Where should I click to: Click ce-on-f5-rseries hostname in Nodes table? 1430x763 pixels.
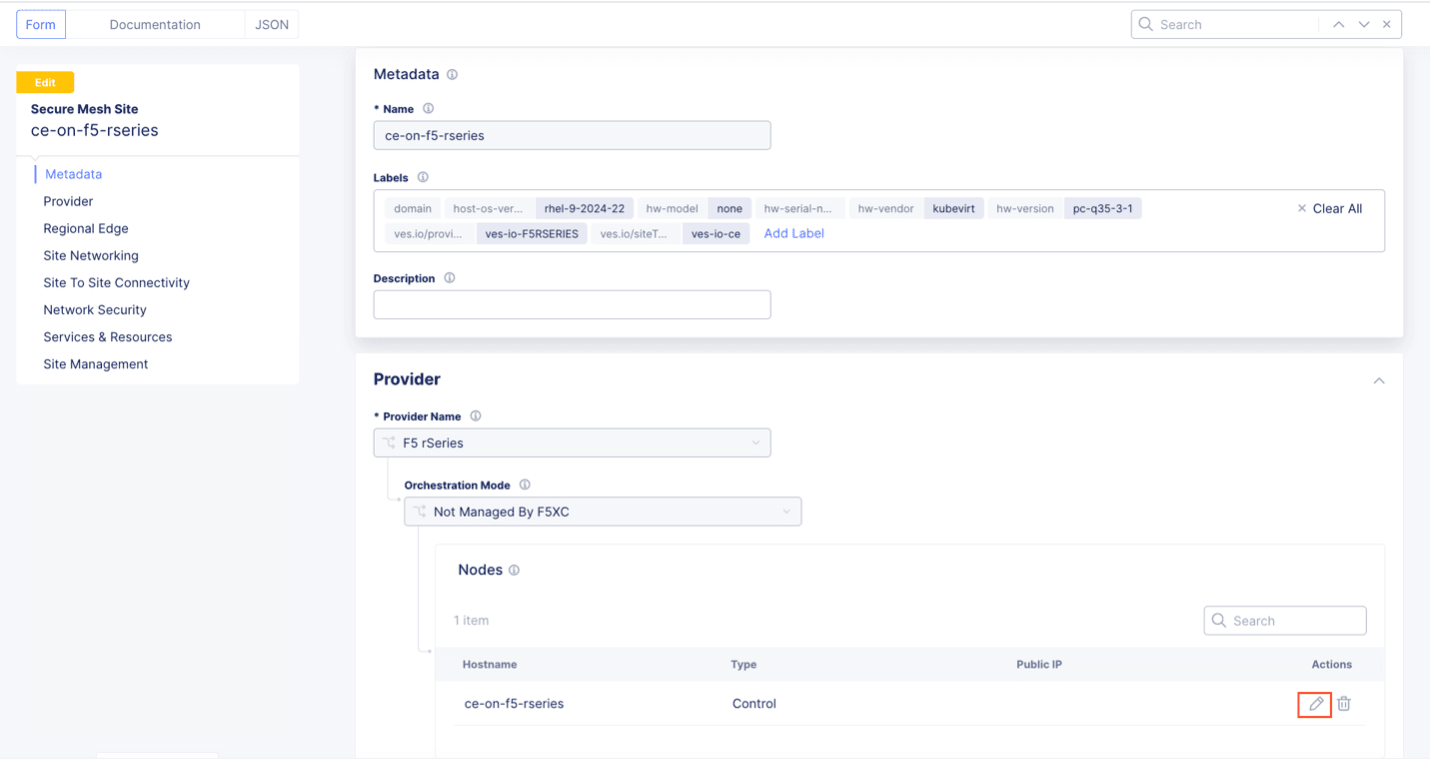coord(514,704)
